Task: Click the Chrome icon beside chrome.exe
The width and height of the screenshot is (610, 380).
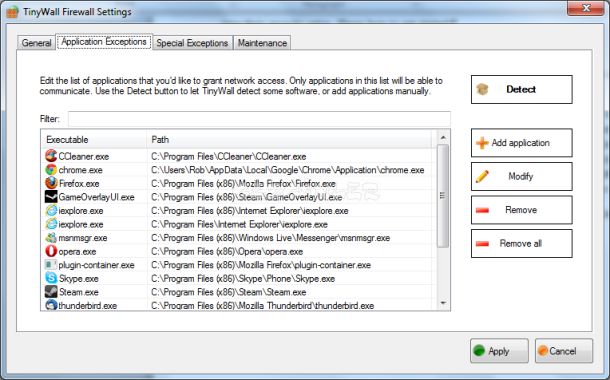Action: (x=51, y=170)
